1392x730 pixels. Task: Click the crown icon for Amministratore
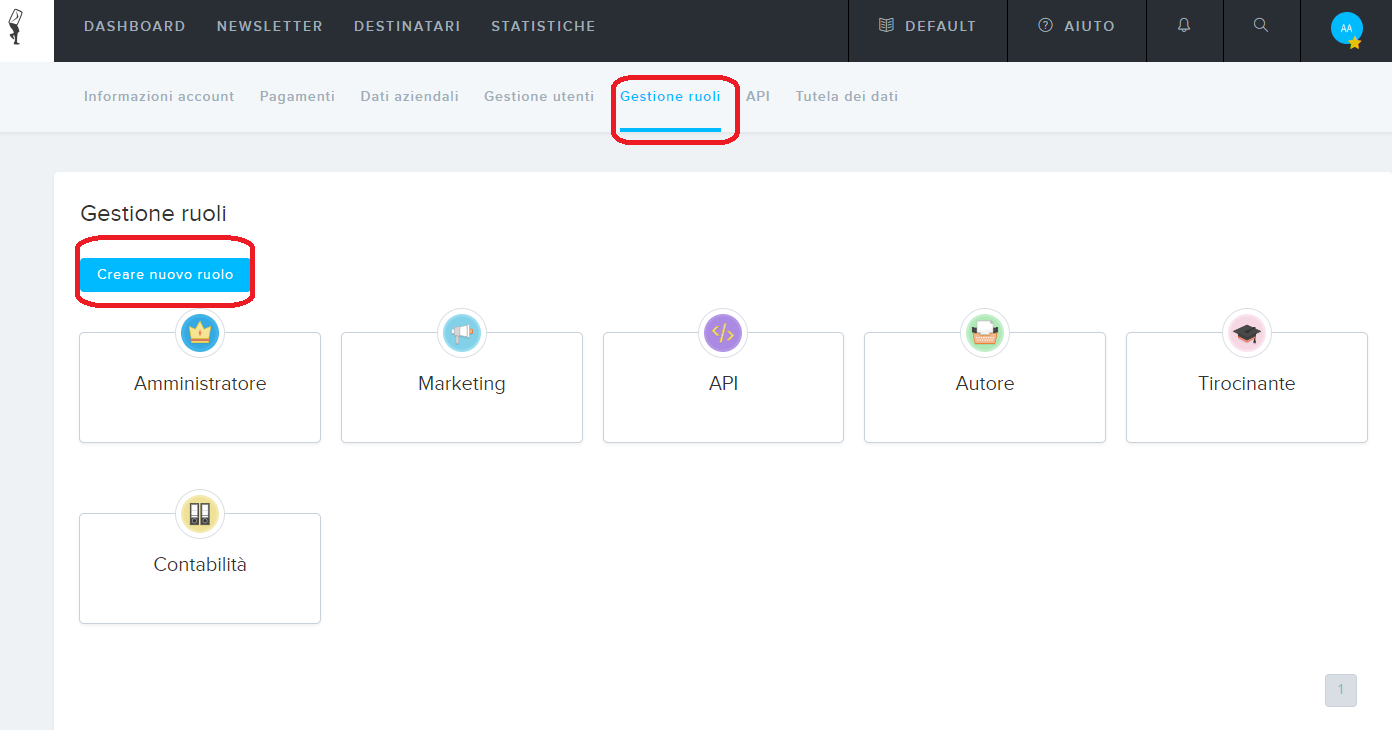[200, 332]
